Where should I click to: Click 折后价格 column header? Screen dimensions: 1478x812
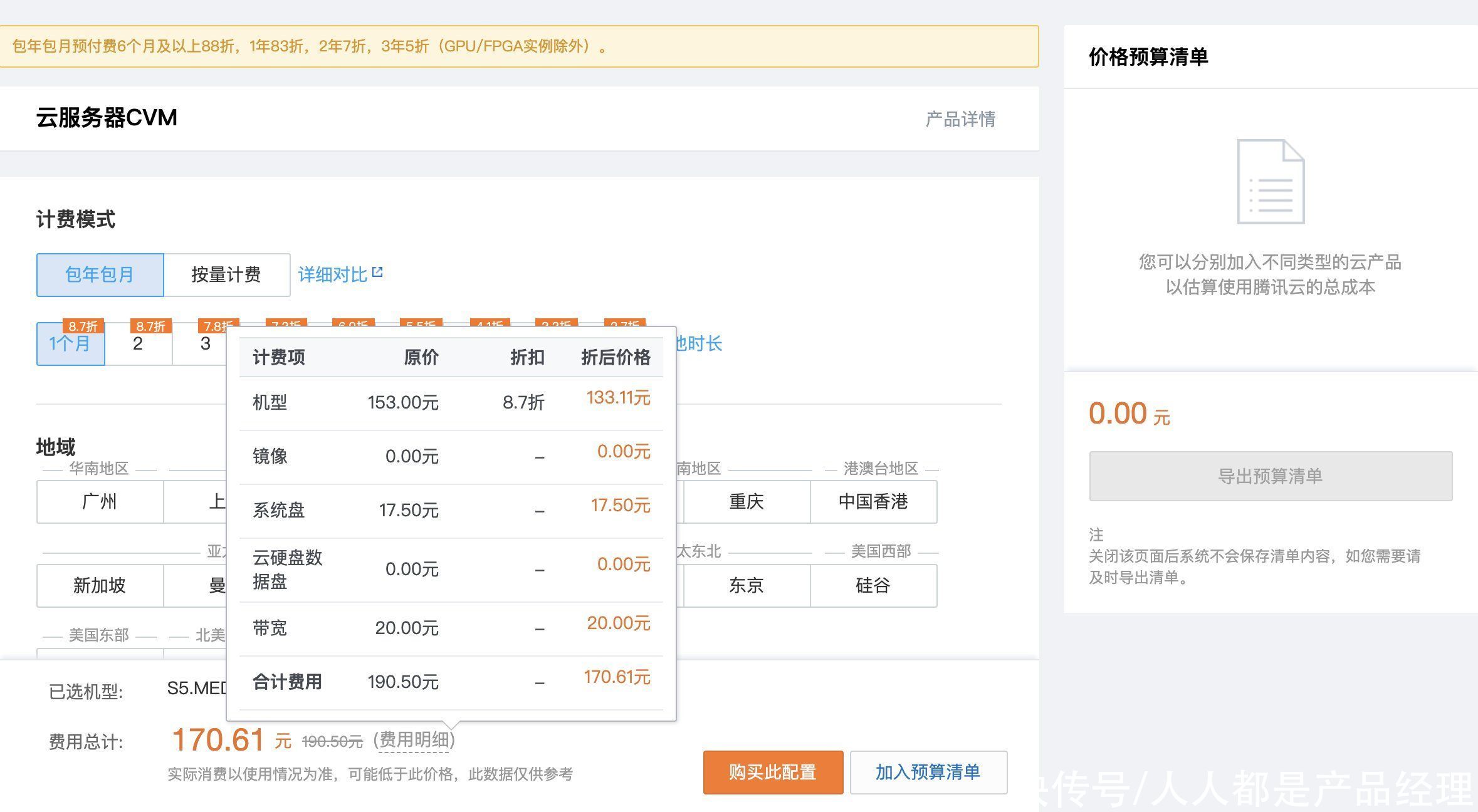coord(616,358)
